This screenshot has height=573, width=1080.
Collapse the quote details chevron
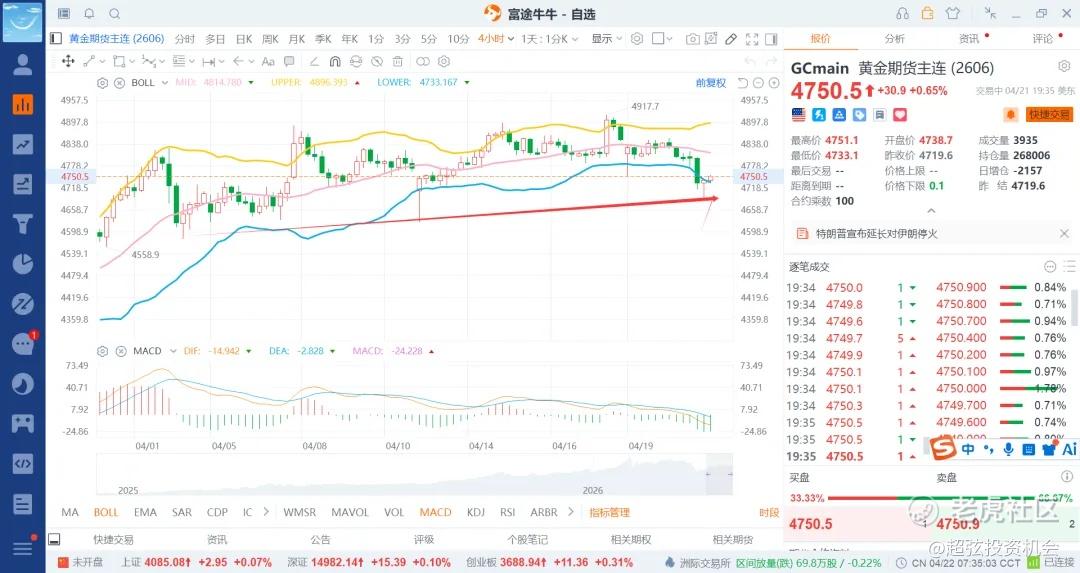pos(931,211)
